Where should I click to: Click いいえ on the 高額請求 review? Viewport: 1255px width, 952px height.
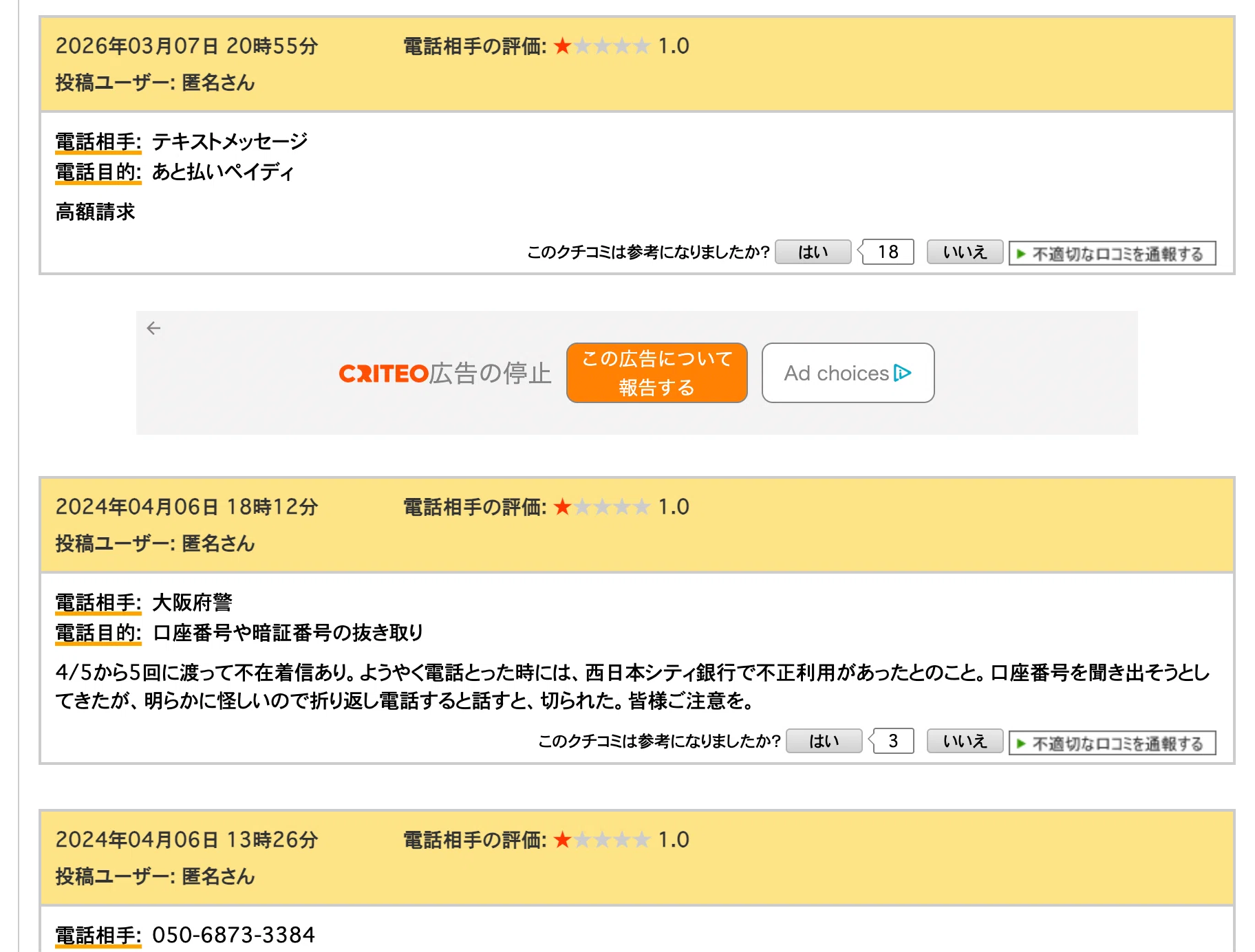pos(965,252)
